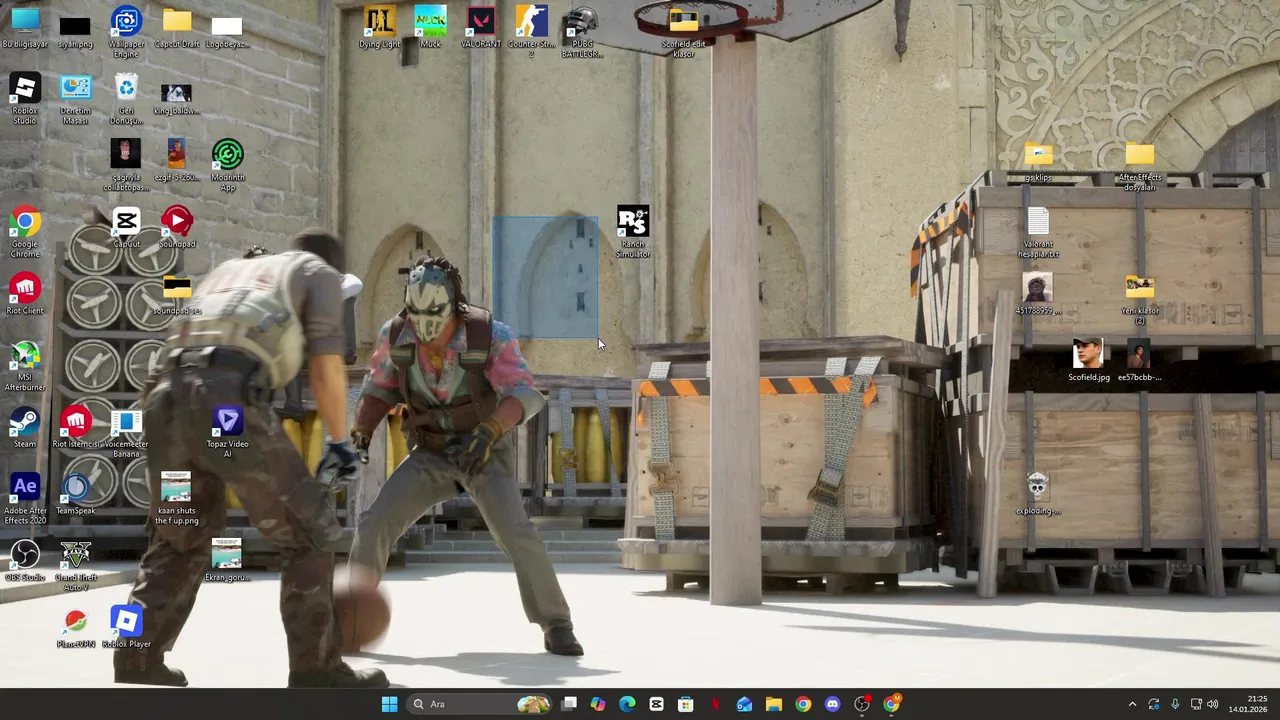Open Copilot from the taskbar
The image size is (1280, 720).
click(x=598, y=704)
